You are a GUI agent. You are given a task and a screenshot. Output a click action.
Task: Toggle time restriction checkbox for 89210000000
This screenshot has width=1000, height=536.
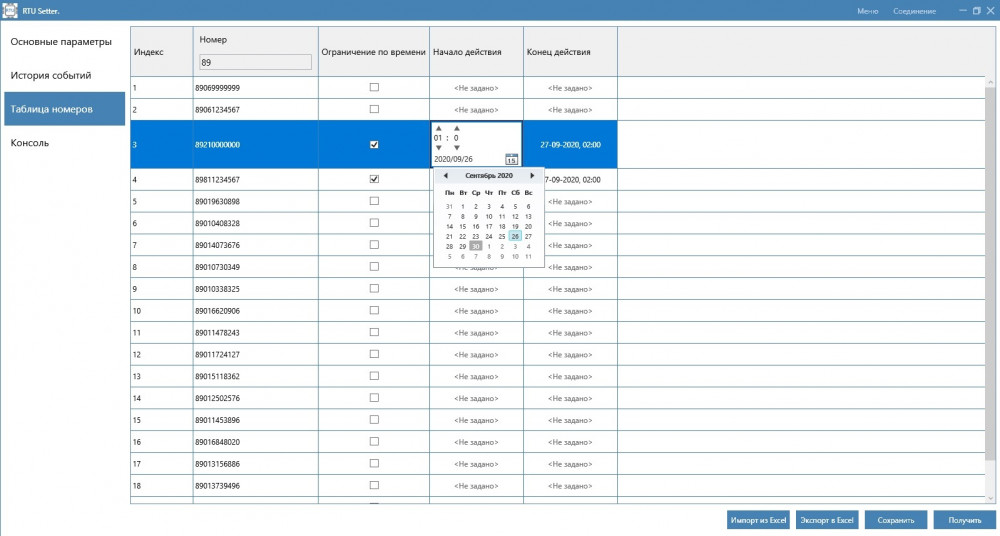[374, 144]
